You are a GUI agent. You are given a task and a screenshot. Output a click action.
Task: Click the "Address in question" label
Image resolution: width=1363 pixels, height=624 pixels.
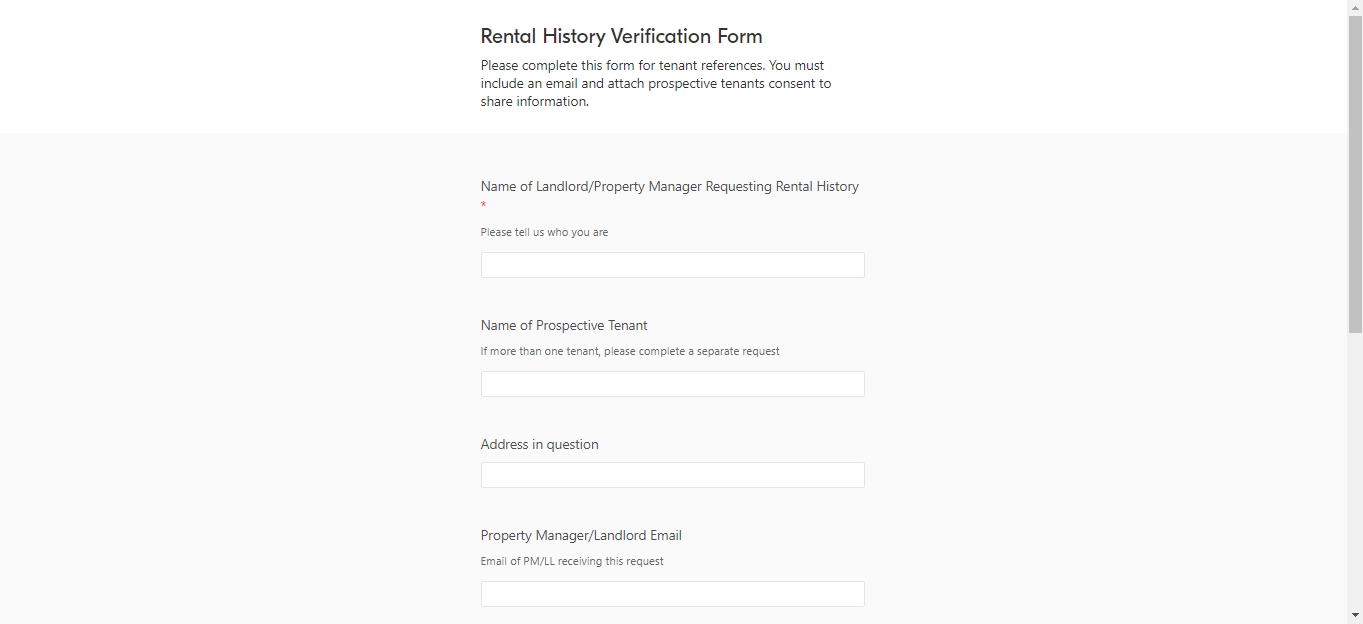point(539,445)
